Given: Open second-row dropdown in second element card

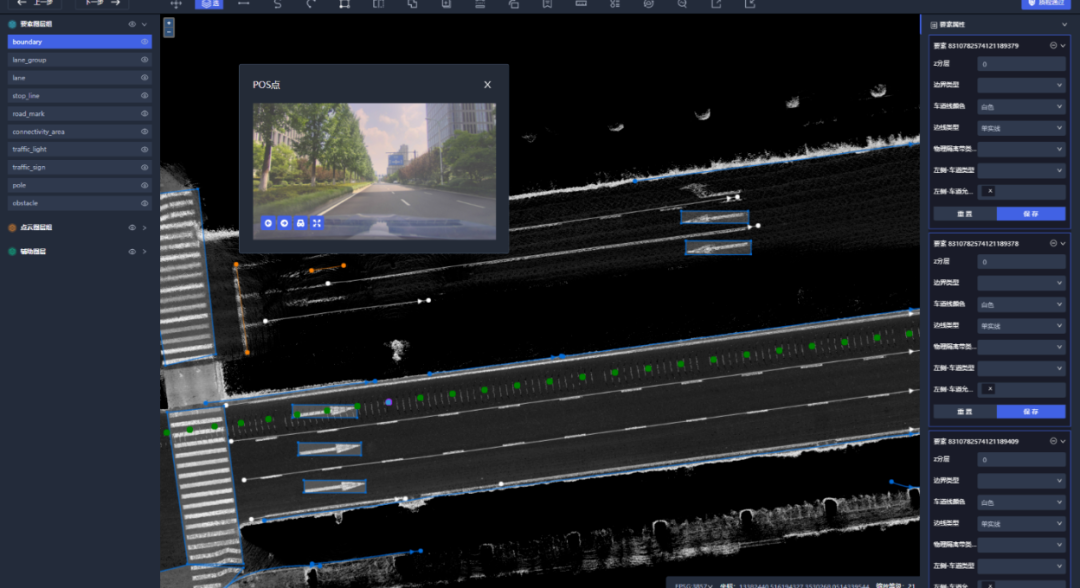Looking at the screenshot, I should 1021,283.
